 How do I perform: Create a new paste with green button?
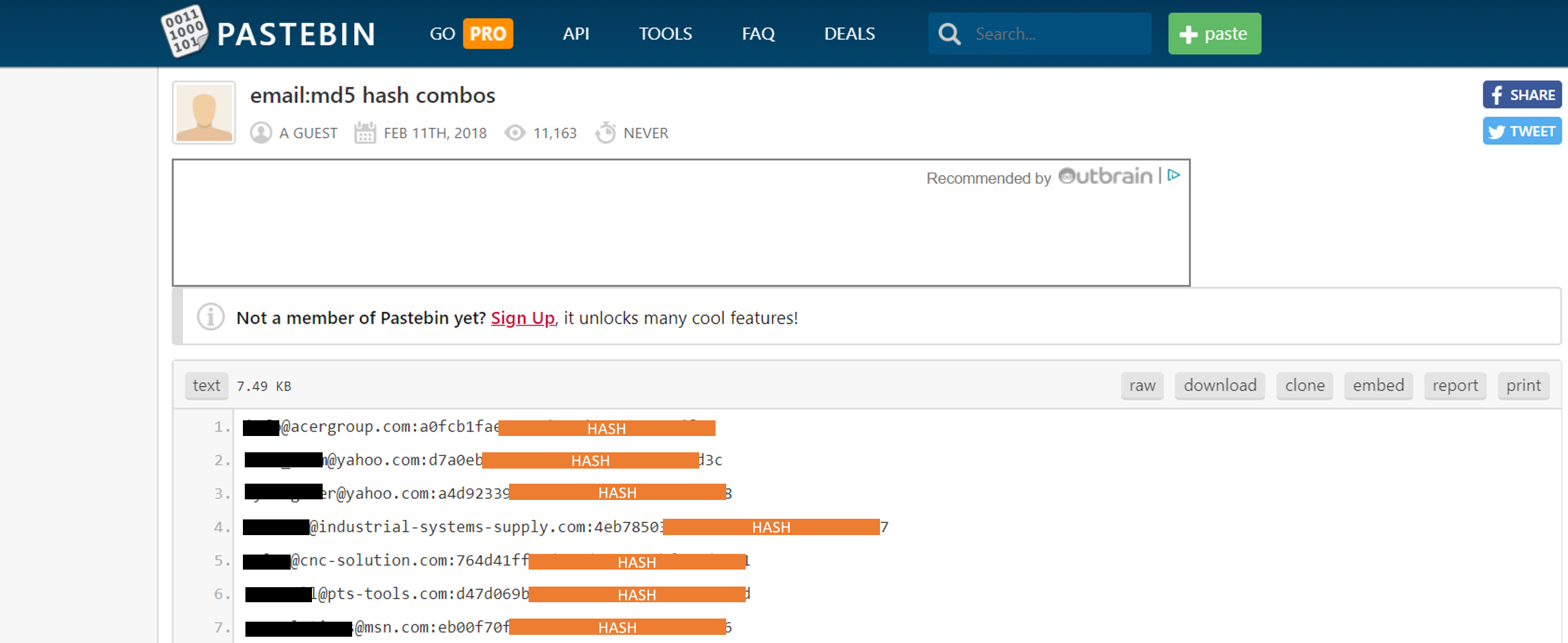tap(1214, 34)
